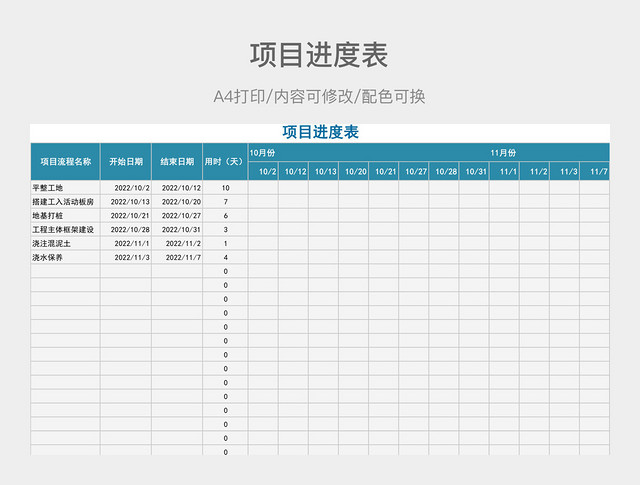This screenshot has height=485, width=640.
Task: Select the 平整工地 task name cell
Action: 65,188
